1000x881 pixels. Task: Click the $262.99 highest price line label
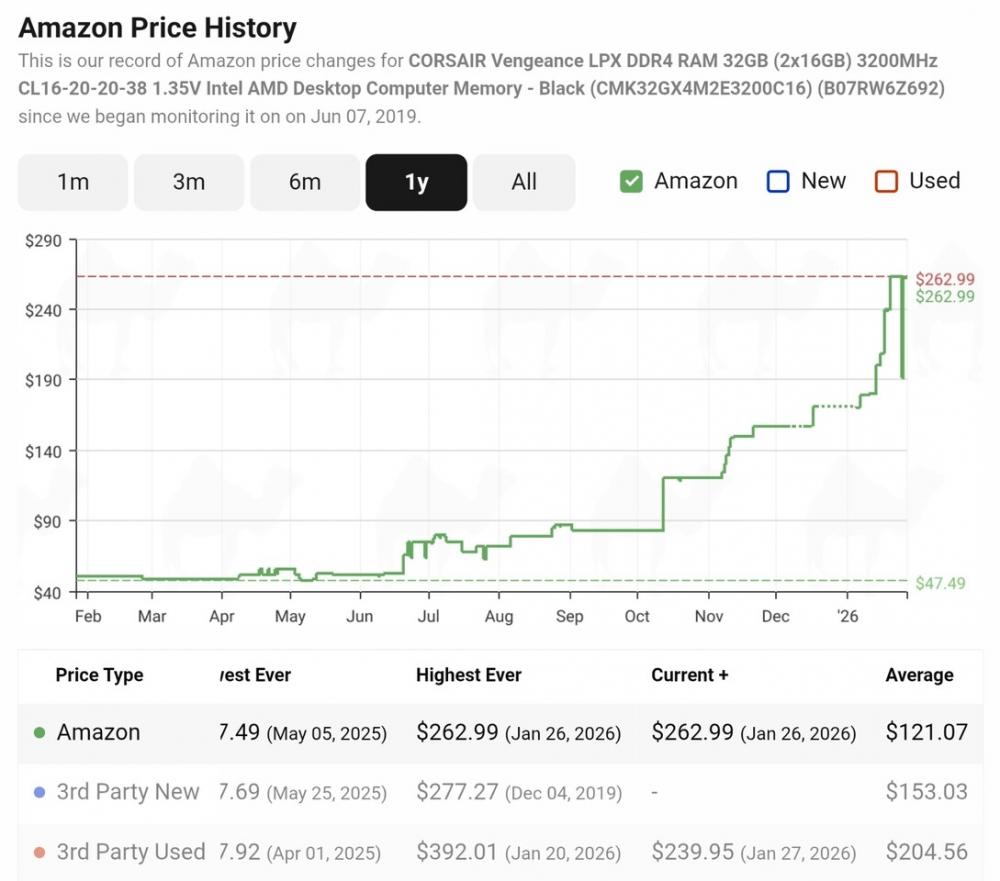[945, 278]
